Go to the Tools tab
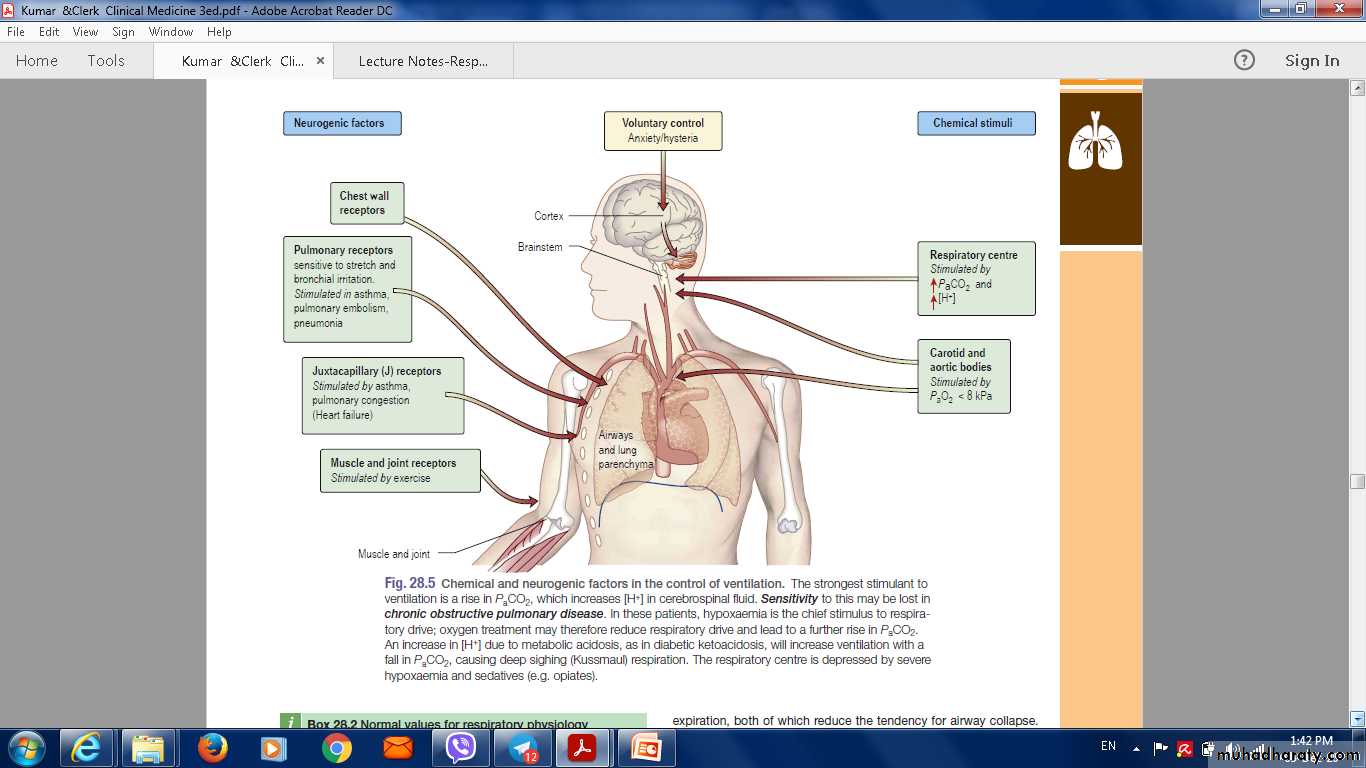The image size is (1366, 768). (106, 61)
